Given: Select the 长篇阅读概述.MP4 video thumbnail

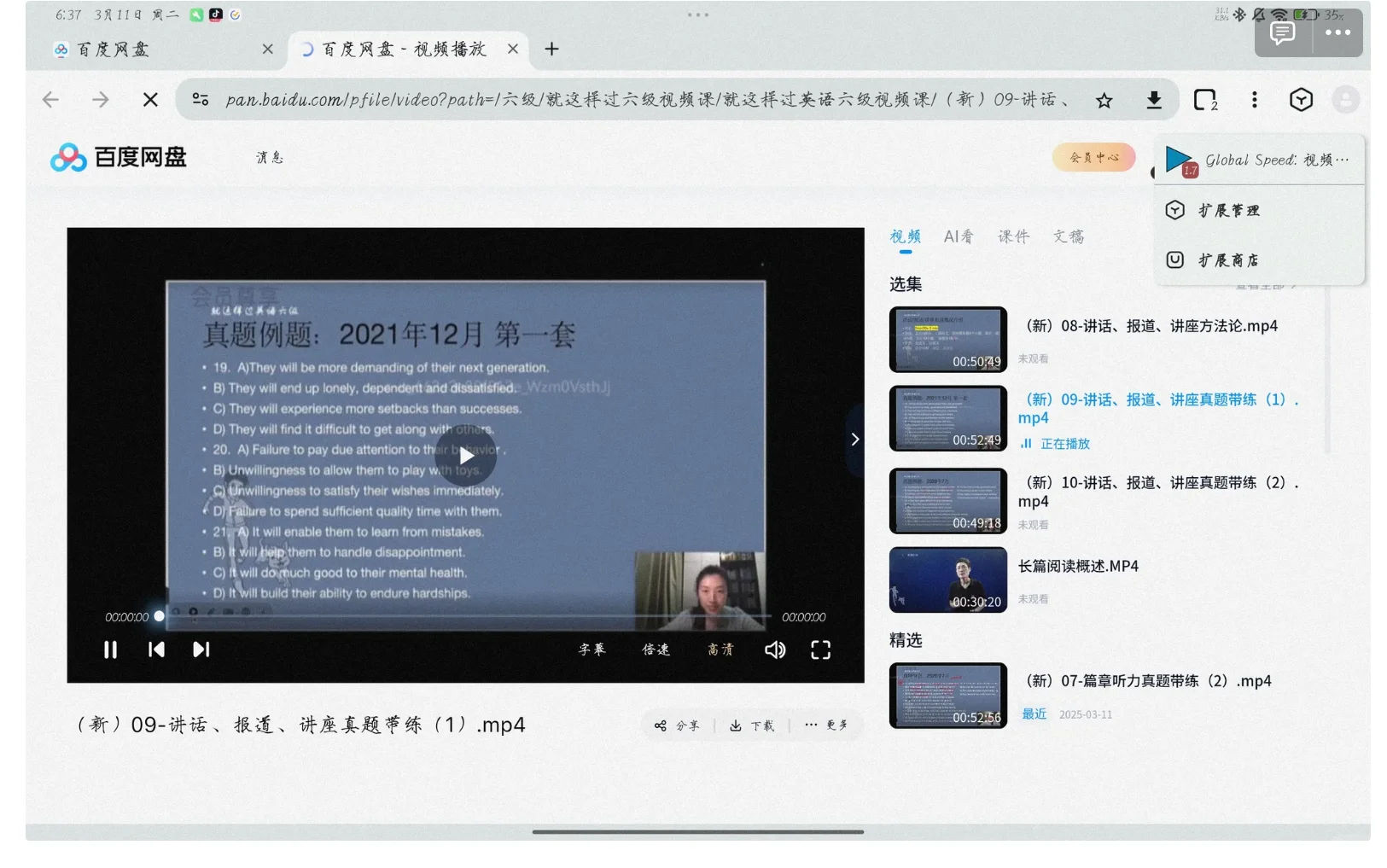Looking at the screenshot, I should (947, 579).
